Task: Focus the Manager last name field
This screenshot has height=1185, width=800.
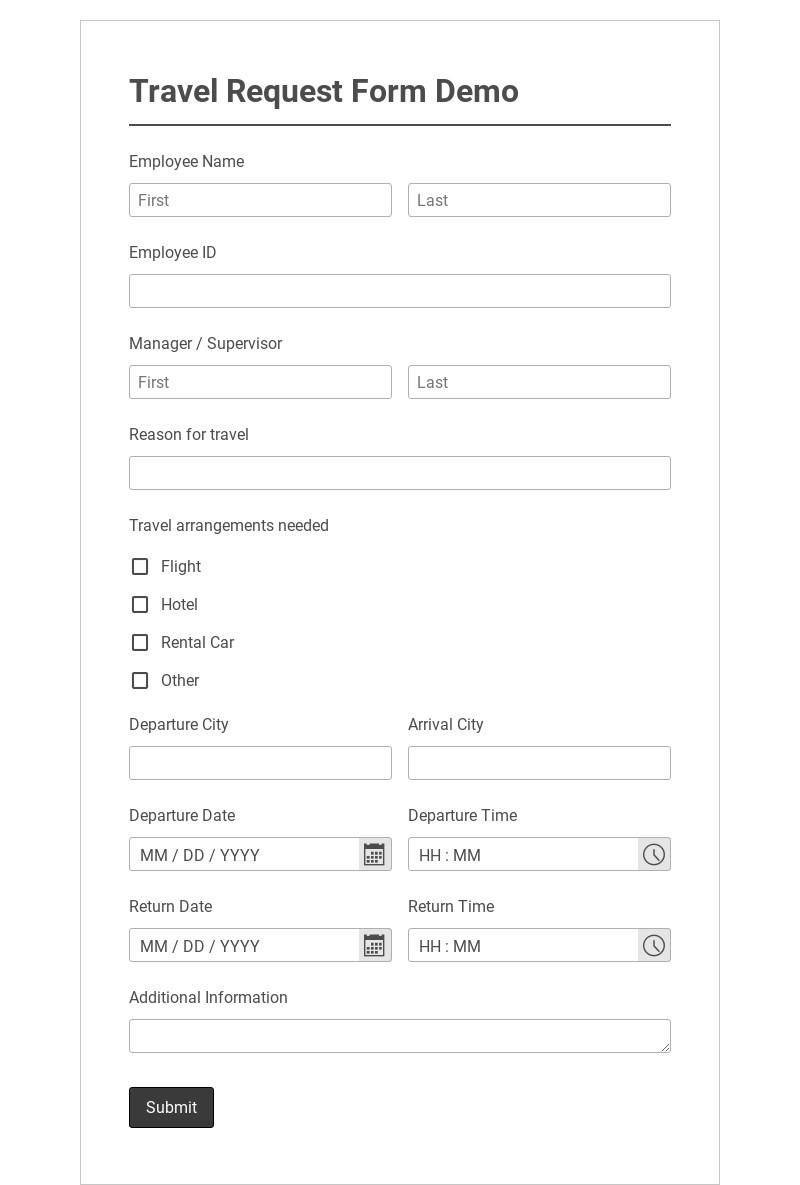Action: [x=539, y=382]
